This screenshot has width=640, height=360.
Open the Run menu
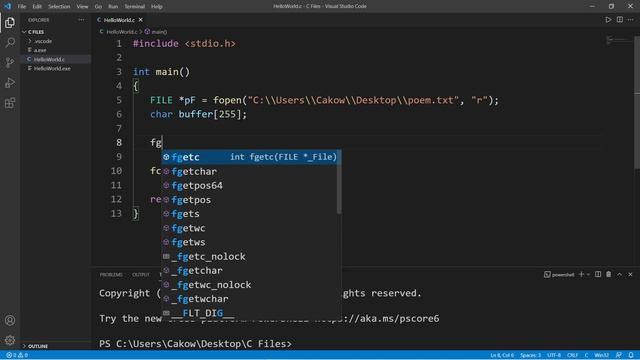113,7
